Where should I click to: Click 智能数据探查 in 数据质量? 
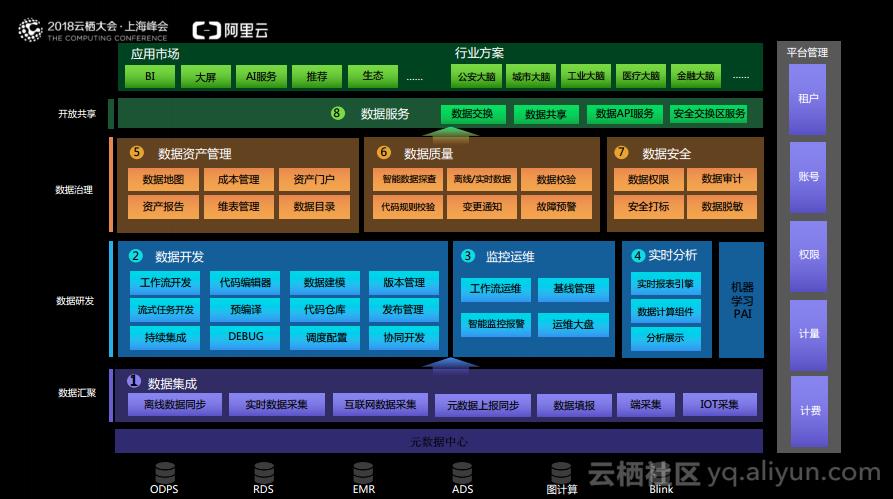[408, 179]
